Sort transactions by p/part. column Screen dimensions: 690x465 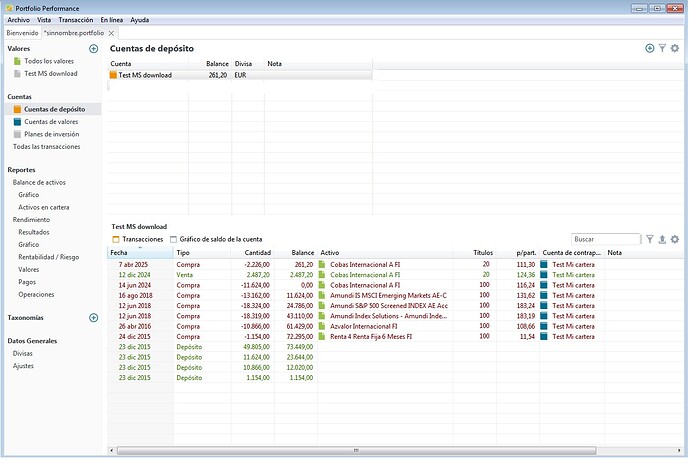tap(518, 253)
